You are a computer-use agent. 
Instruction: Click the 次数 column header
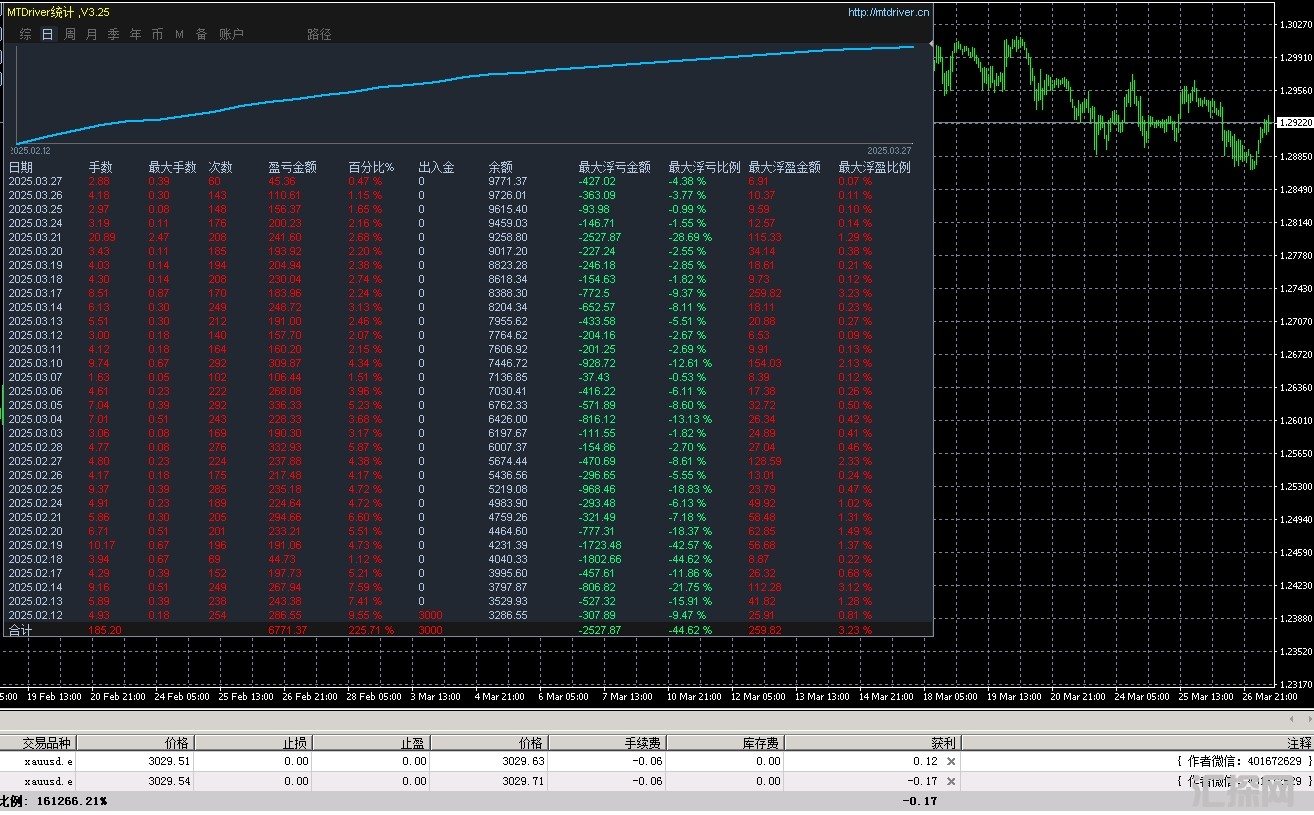221,167
